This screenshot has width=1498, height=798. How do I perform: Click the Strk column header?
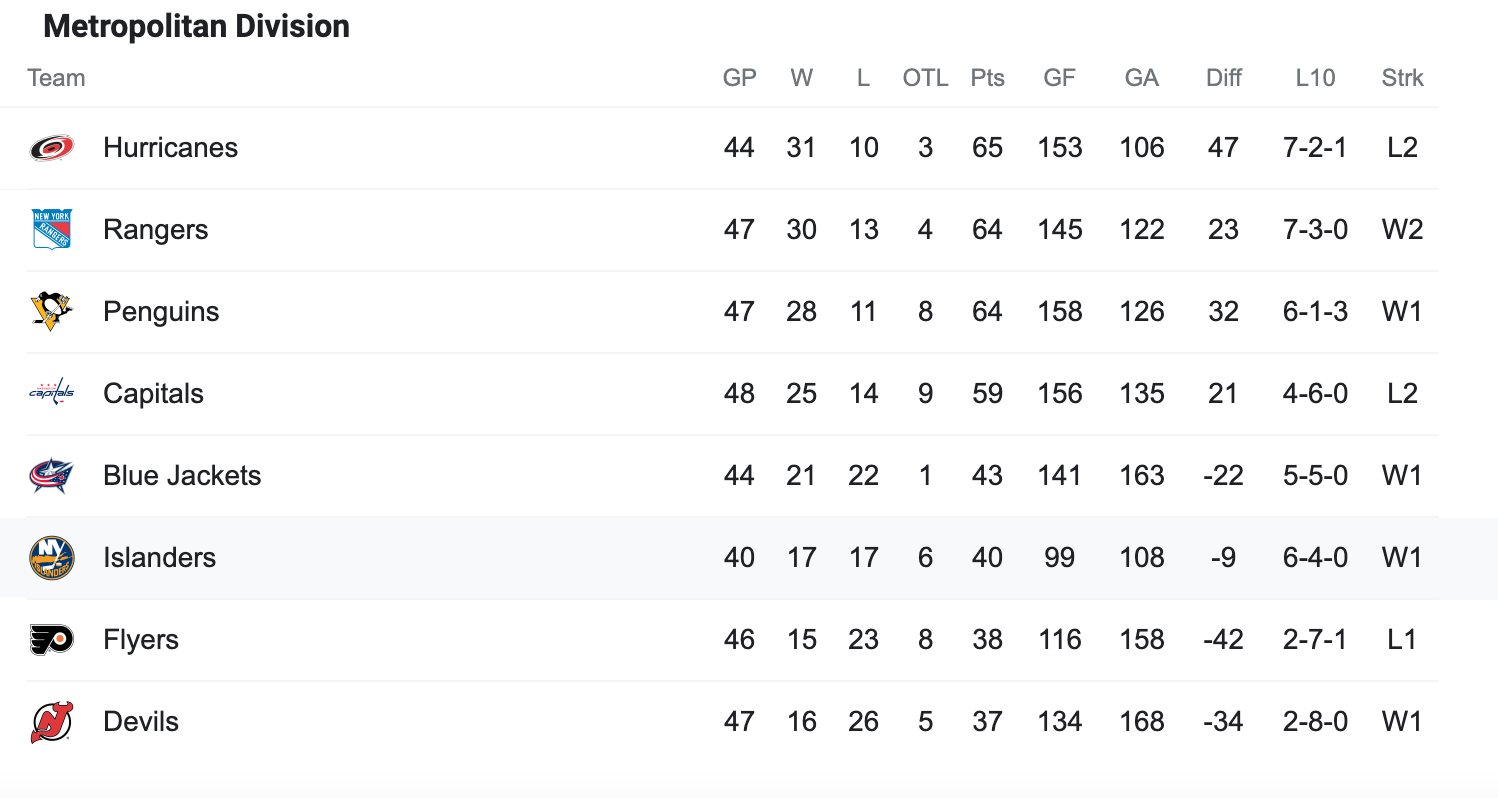pos(1402,78)
